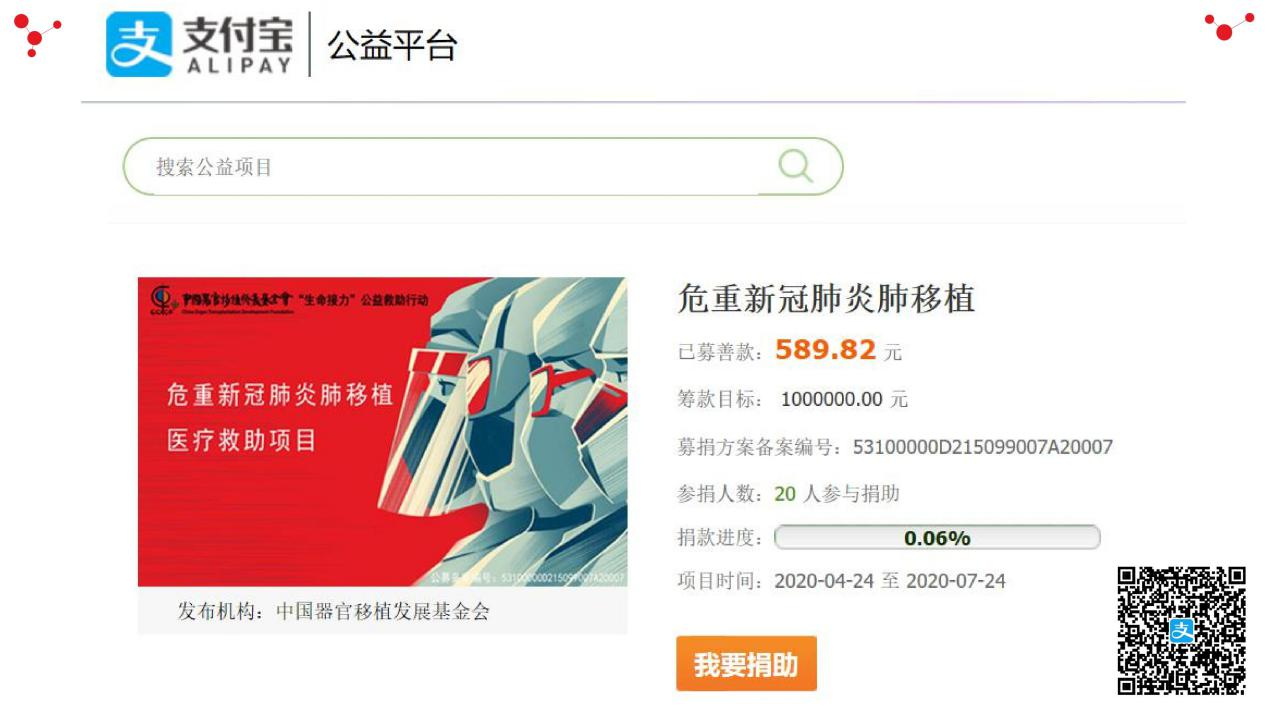This screenshot has width=1267, height=713.
Task: Click the 支付宝 ALIPAY wordmark
Action: (239, 44)
